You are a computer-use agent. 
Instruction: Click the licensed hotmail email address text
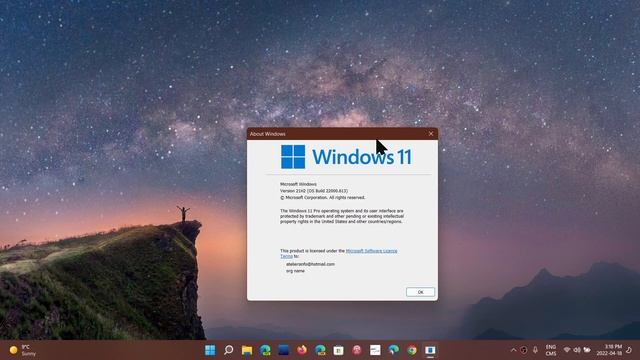click(310, 264)
